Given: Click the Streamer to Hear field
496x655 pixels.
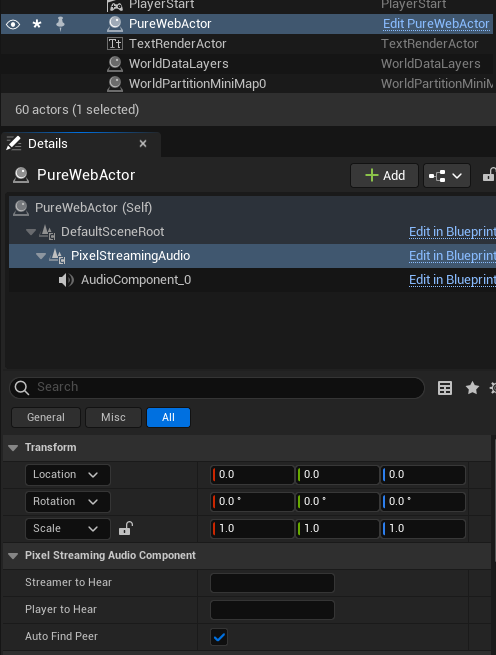Looking at the screenshot, I should tap(272, 583).
